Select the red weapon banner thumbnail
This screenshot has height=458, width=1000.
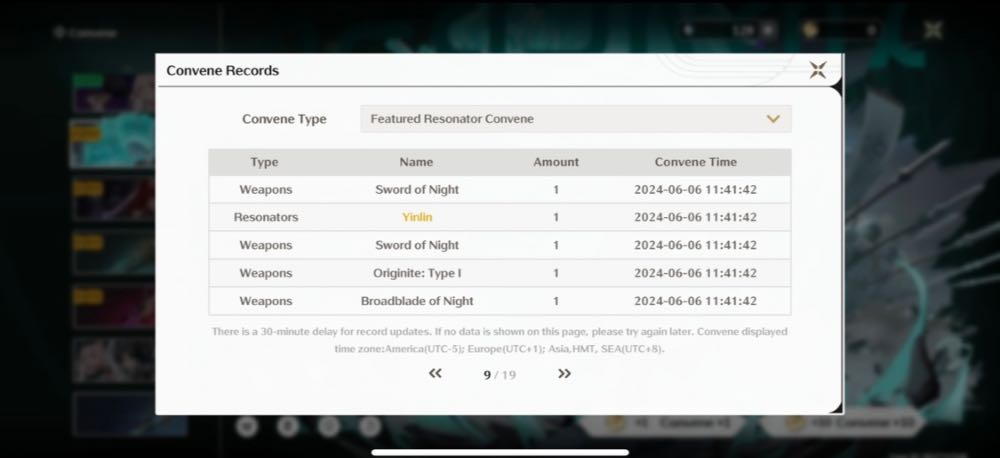113,198
